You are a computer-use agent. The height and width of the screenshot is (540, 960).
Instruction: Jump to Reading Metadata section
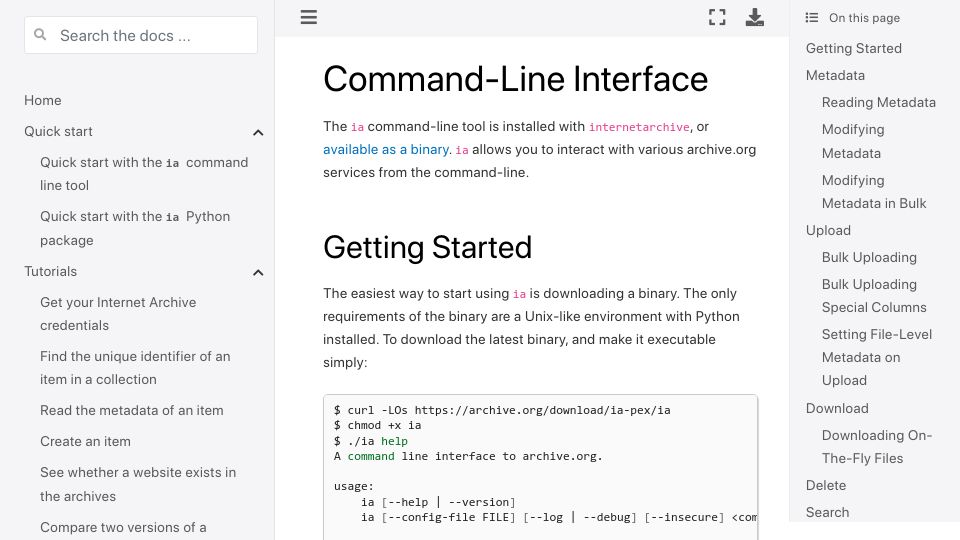[x=879, y=102]
